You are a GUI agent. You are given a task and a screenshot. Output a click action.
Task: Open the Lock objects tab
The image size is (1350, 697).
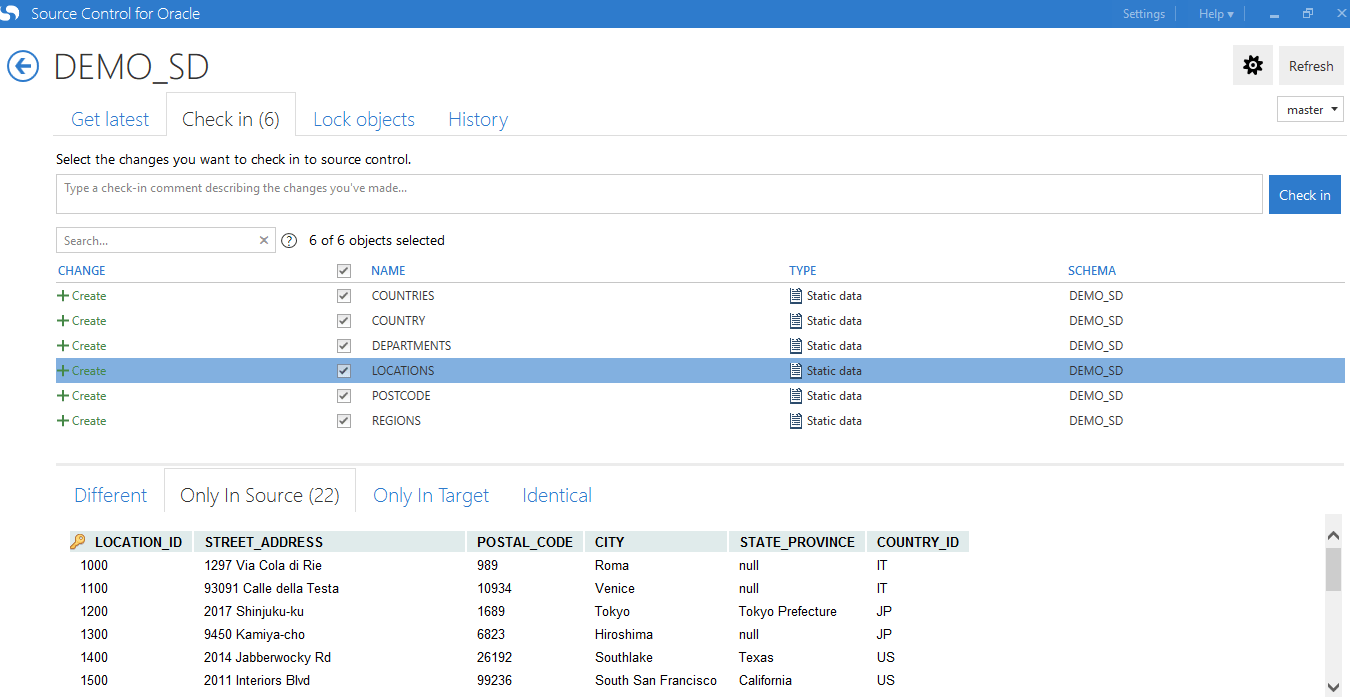tap(364, 119)
